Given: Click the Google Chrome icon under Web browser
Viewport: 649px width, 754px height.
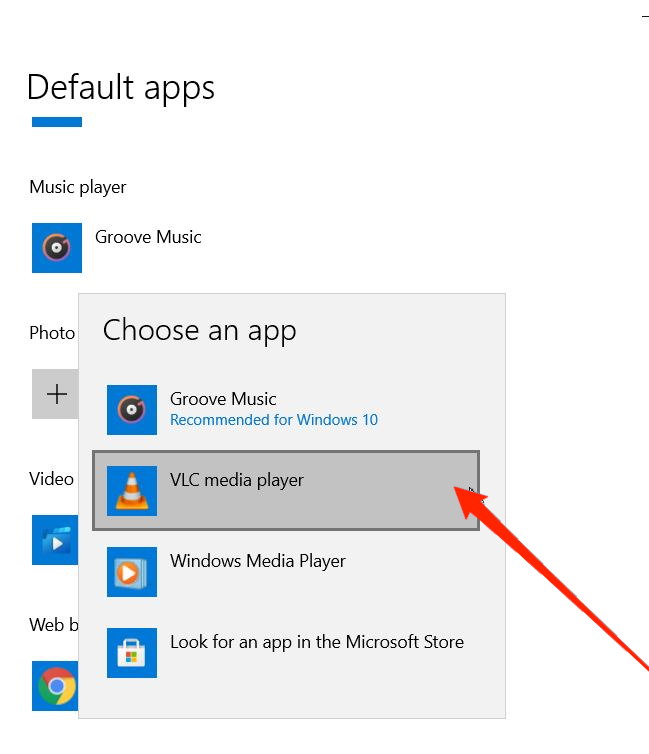Looking at the screenshot, I should (57, 686).
